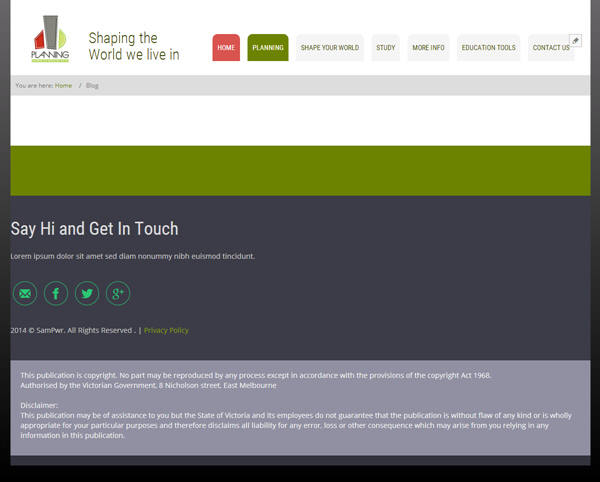This screenshot has width=600, height=482.
Task: Click the email envelope icon
Action: [25, 293]
